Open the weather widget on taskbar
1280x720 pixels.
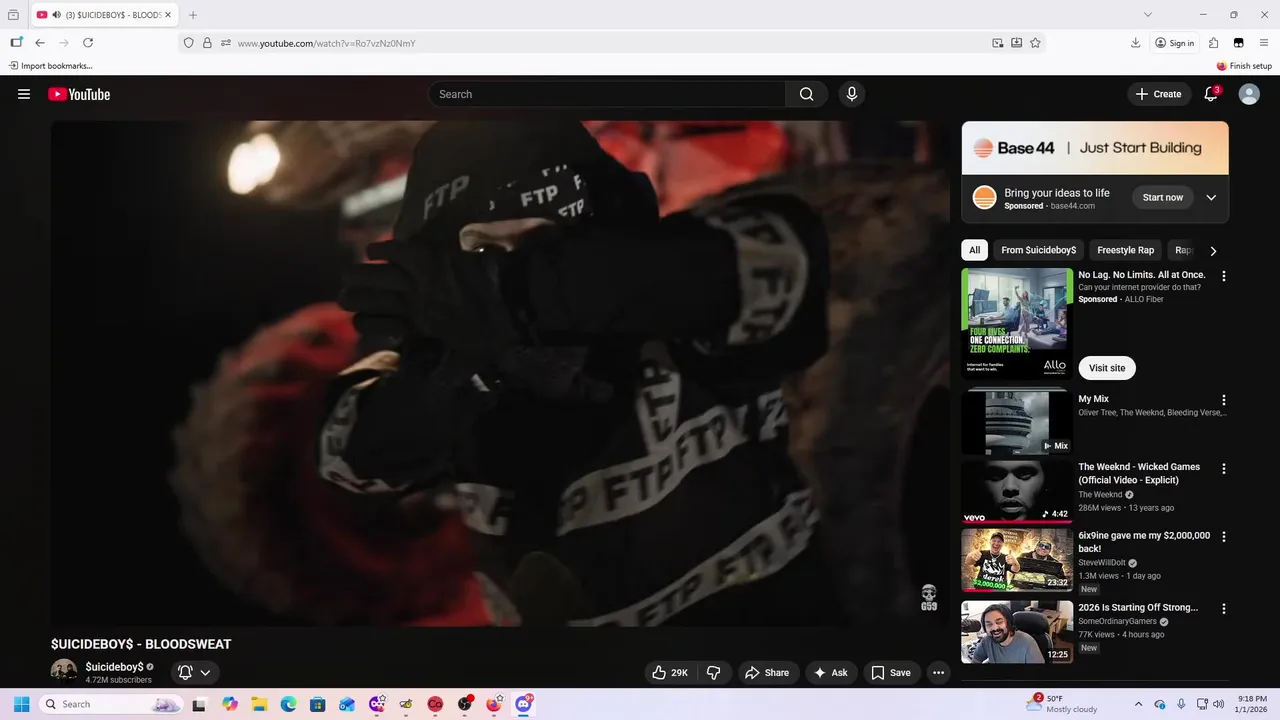(1063, 704)
